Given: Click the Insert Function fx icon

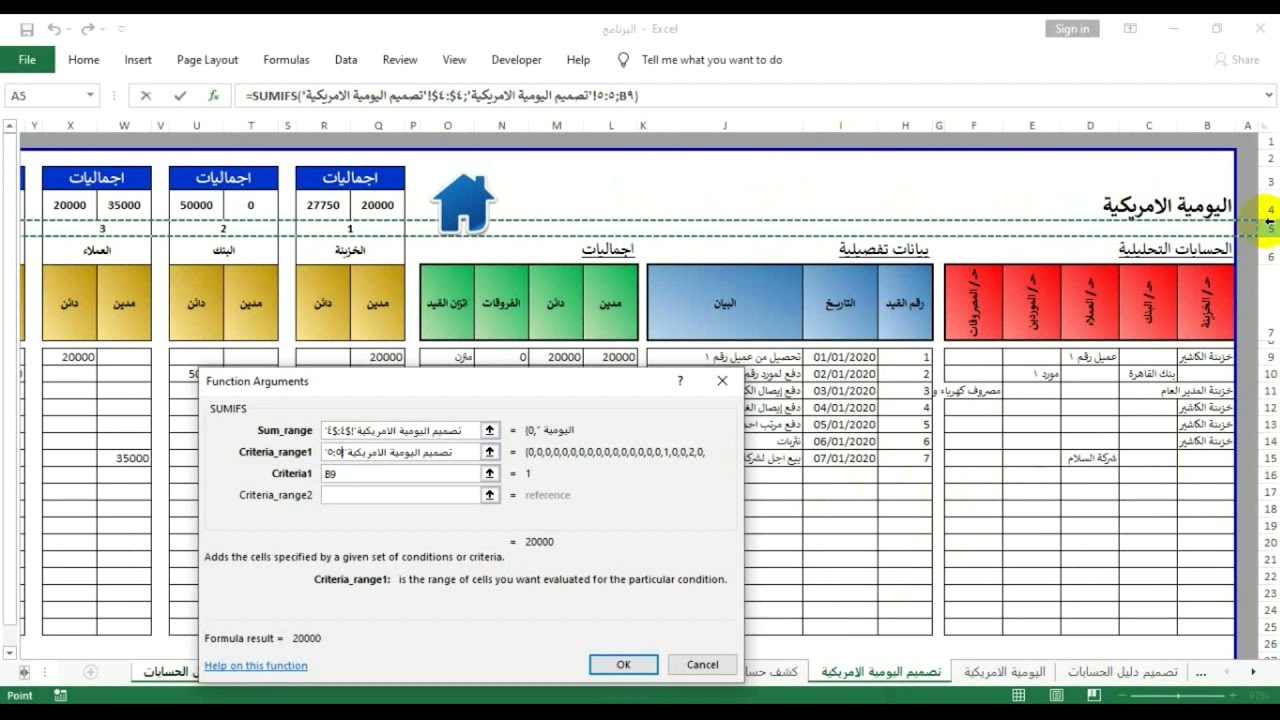Looking at the screenshot, I should click(213, 96).
